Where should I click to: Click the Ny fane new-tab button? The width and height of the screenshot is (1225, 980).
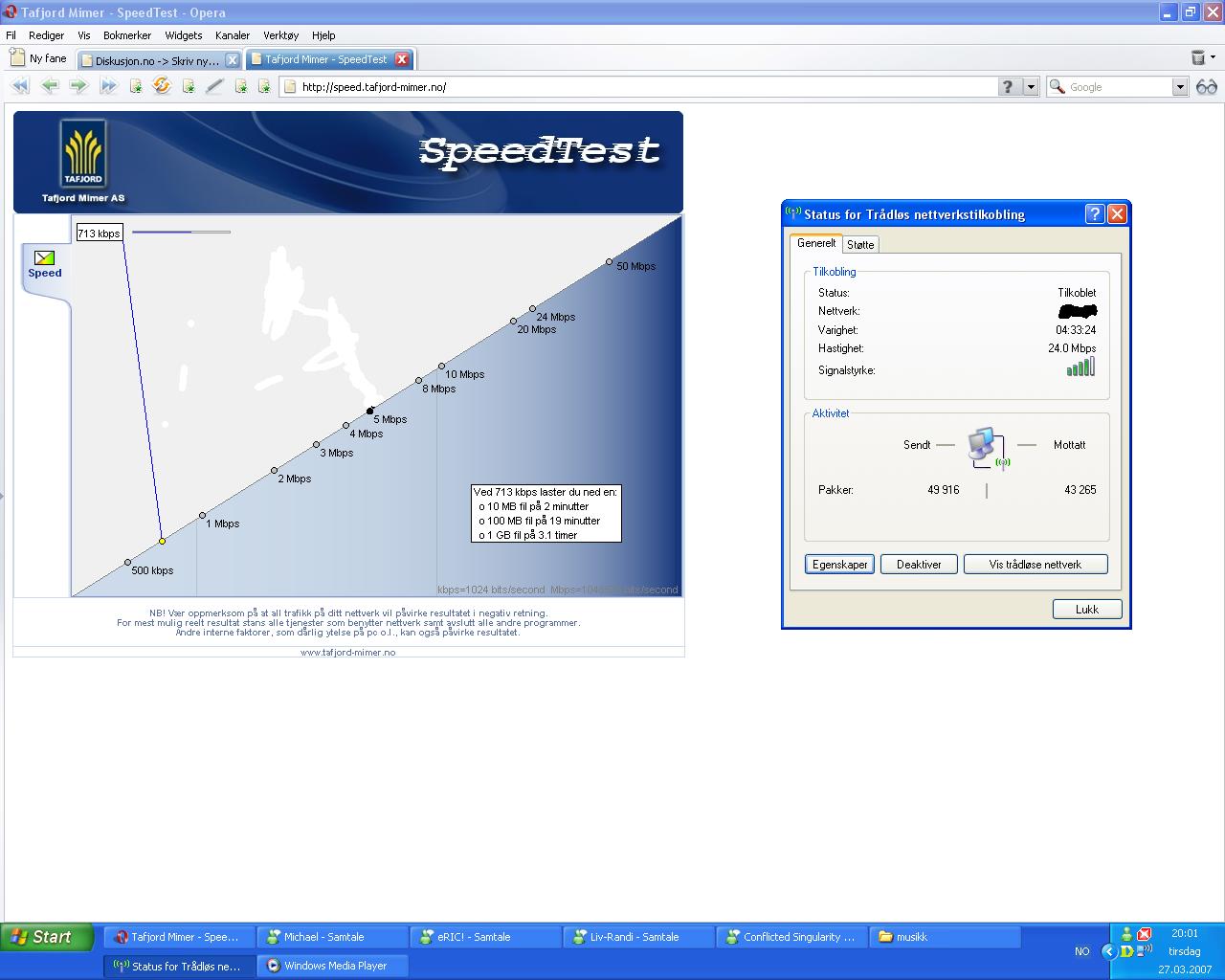[38, 58]
